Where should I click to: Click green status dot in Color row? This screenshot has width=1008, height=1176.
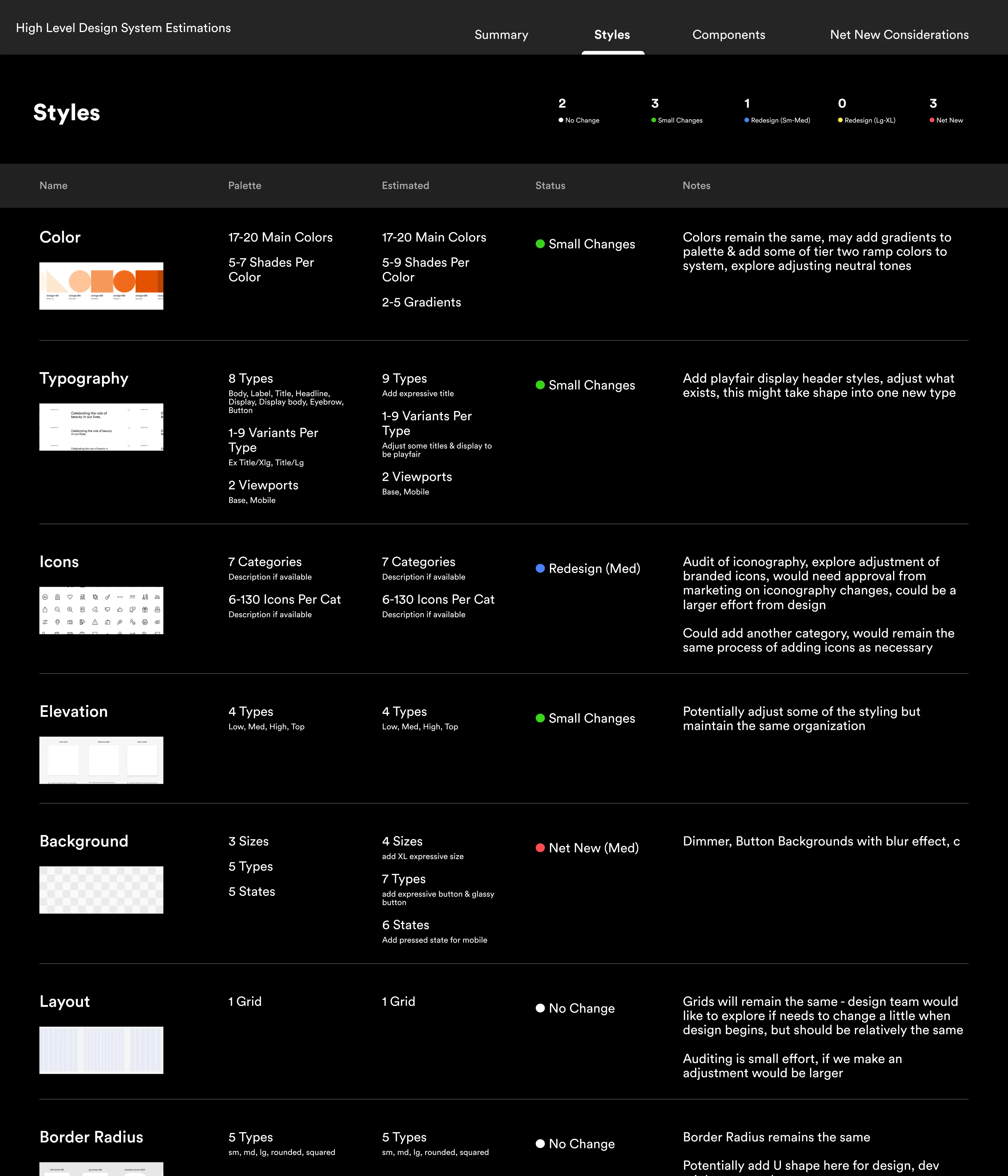coord(540,244)
